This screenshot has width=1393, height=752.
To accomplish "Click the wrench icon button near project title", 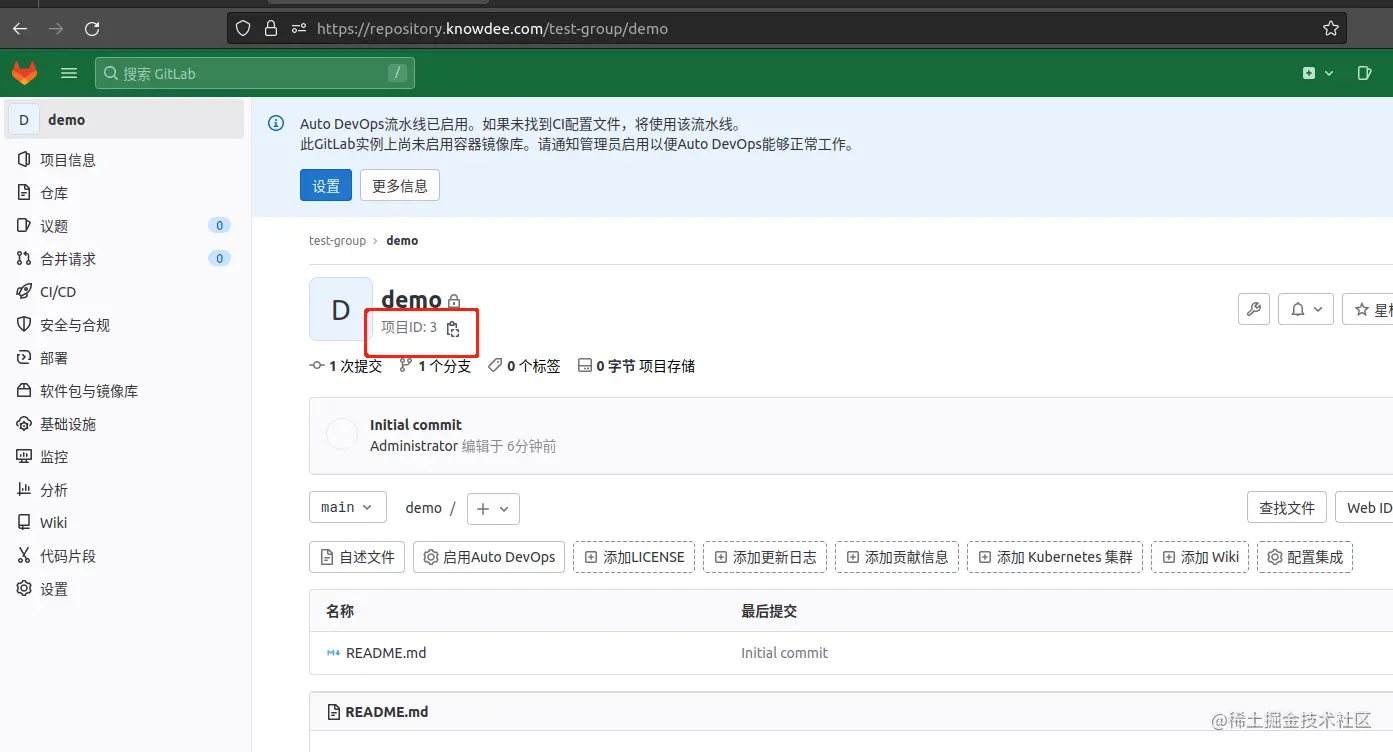I will click(1254, 310).
